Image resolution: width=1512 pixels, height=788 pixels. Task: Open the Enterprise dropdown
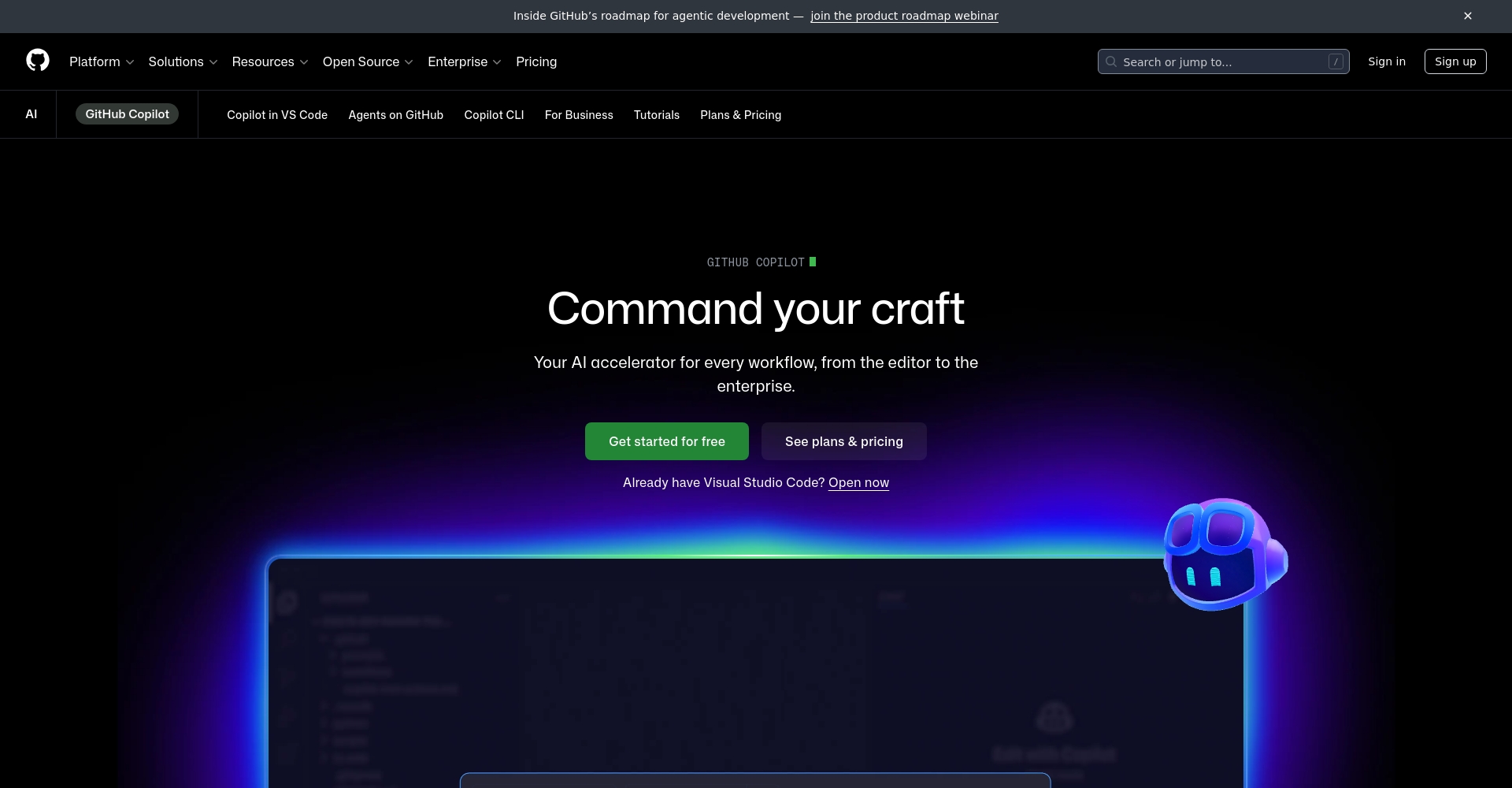[x=464, y=61]
